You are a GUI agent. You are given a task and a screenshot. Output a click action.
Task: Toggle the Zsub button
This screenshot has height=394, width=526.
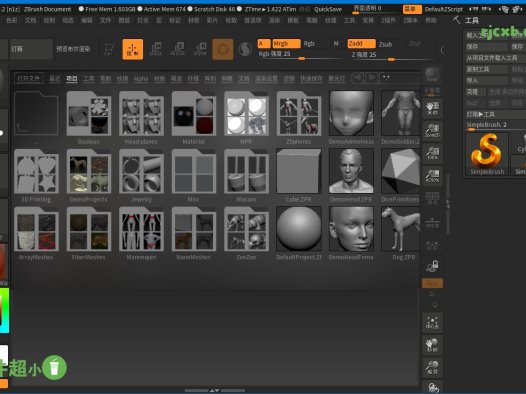[x=385, y=44]
